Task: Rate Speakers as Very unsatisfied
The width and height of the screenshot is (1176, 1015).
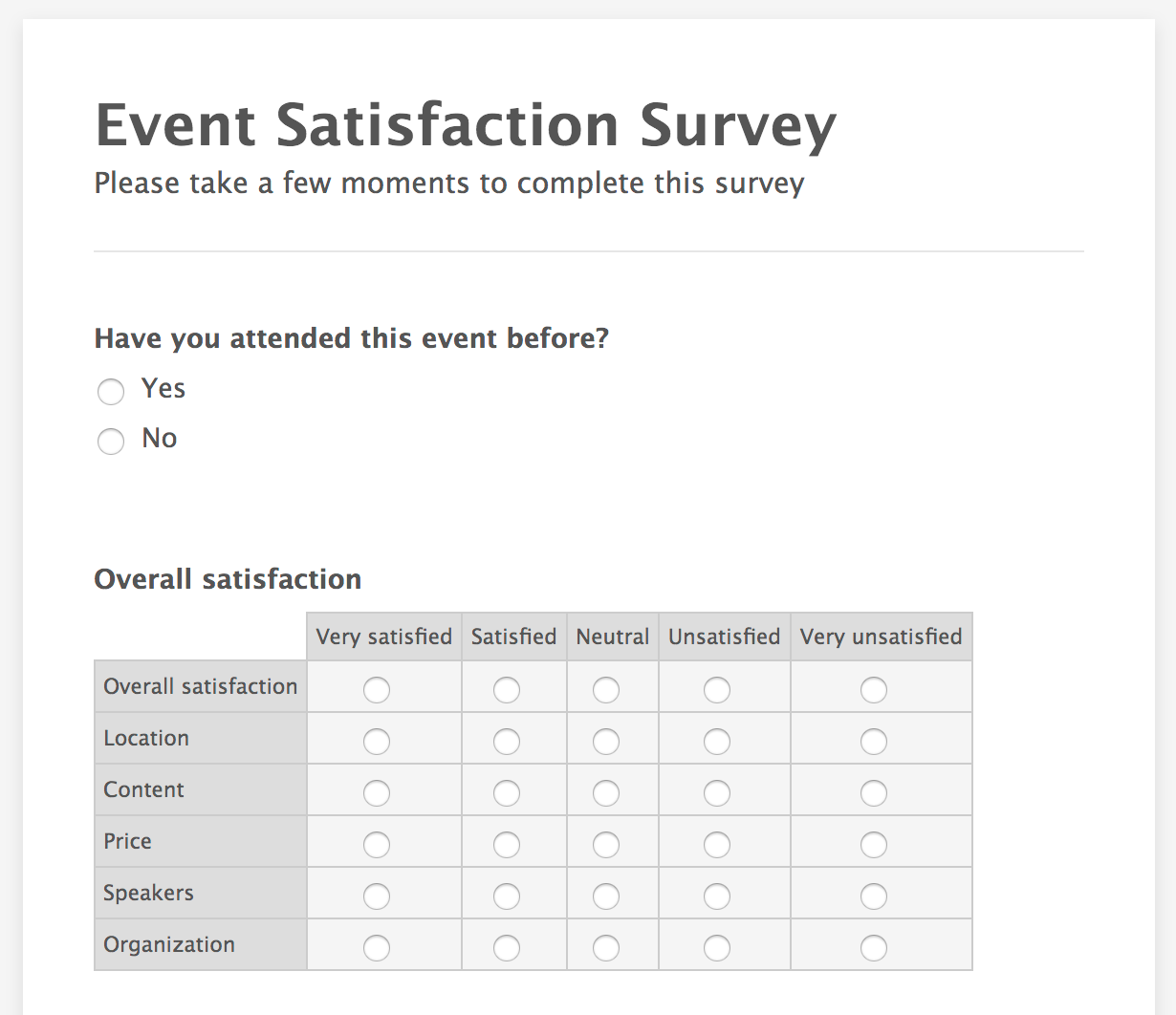Action: coord(874,896)
